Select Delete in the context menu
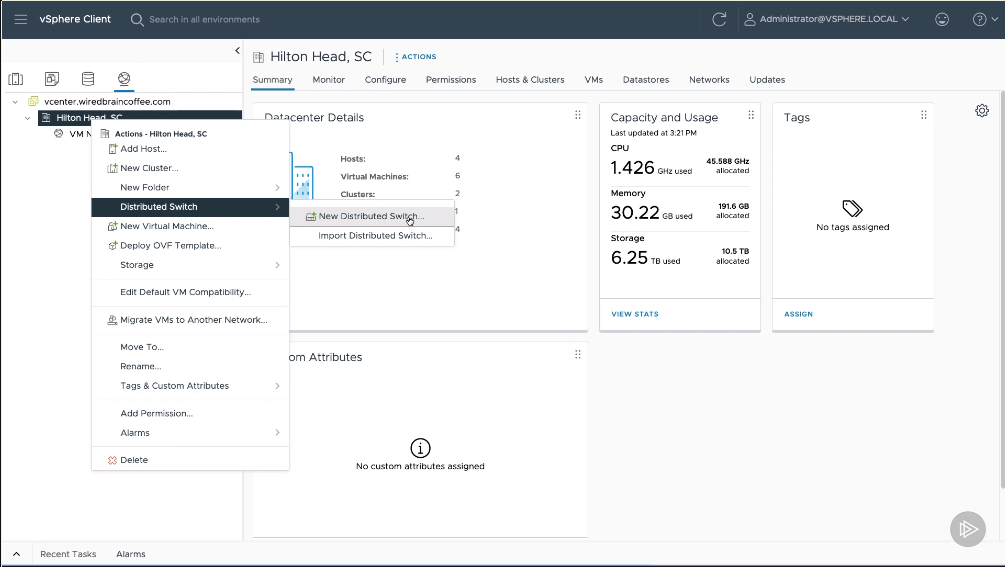This screenshot has height=567, width=1005. coord(134,460)
